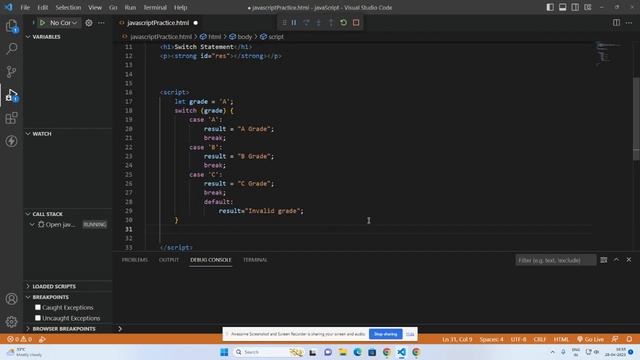Click Step Out in debug toolbar
Viewport: 640px width, 360px height.
(331, 22)
